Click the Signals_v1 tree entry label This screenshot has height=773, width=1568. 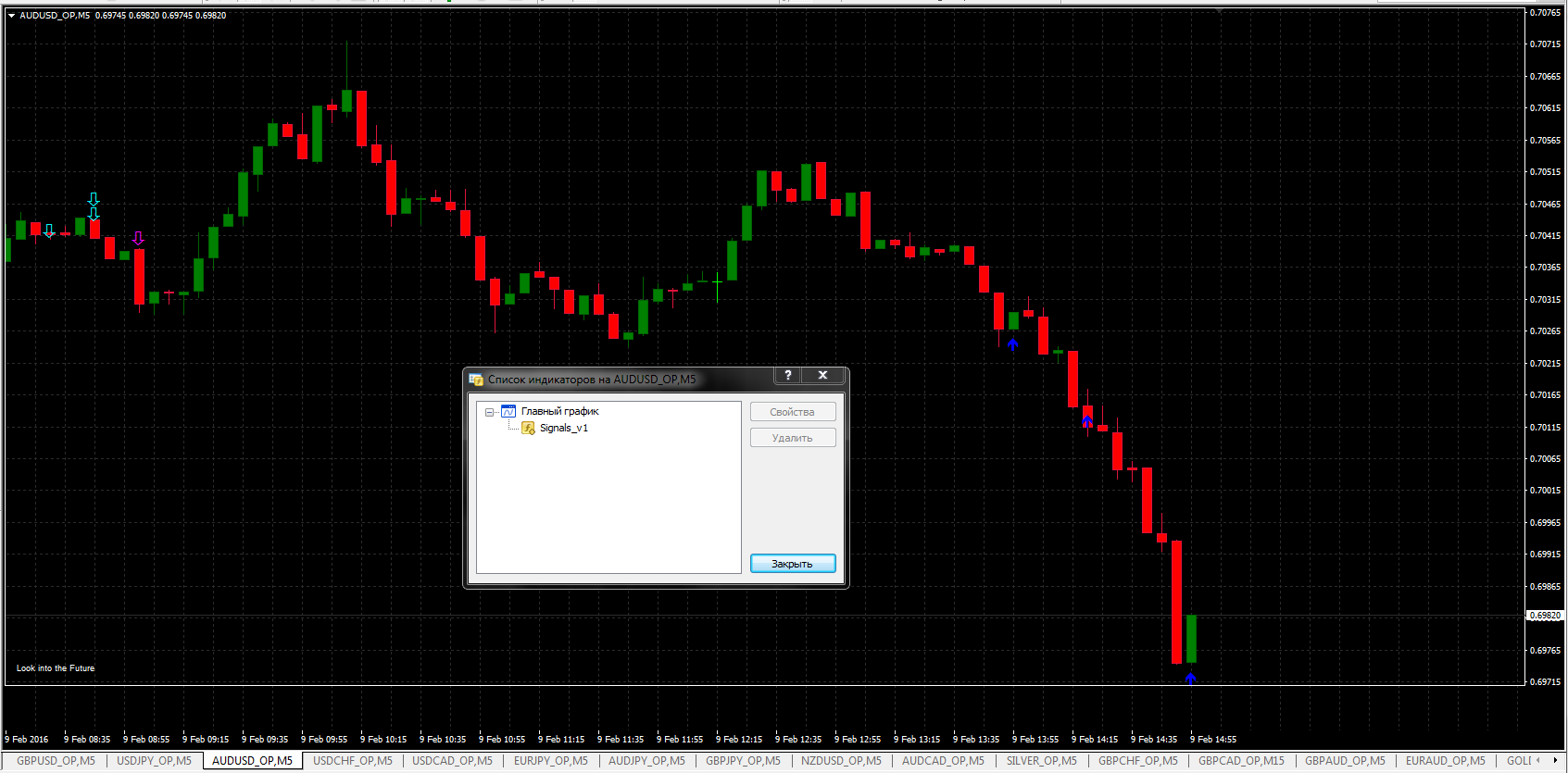click(564, 428)
